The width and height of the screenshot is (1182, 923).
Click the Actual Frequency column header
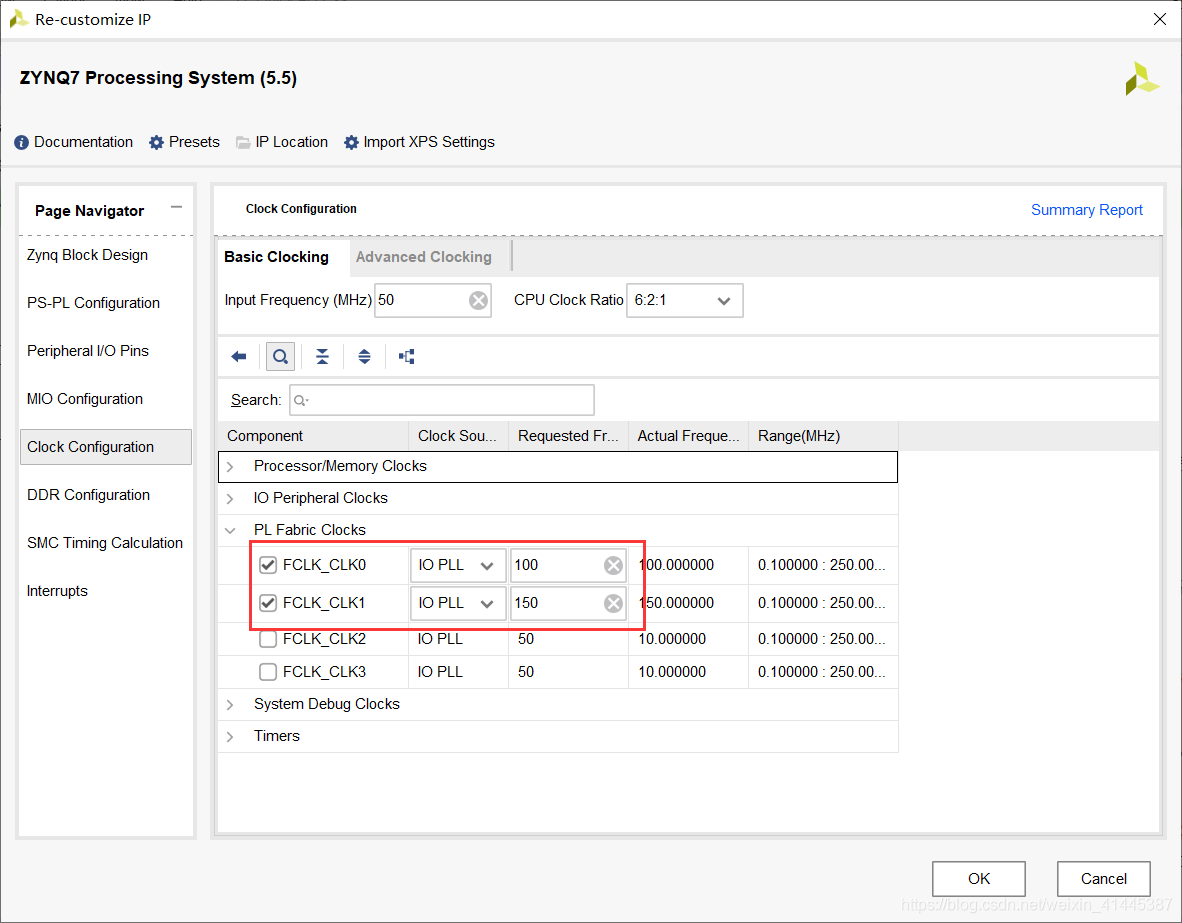[688, 437]
